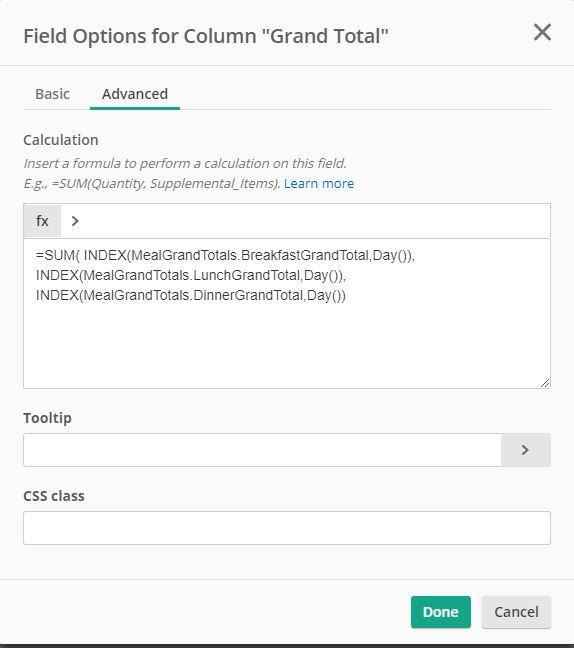Viewport: 574px width, 648px height.
Task: Confirm changes with the Done button
Action: click(441, 612)
